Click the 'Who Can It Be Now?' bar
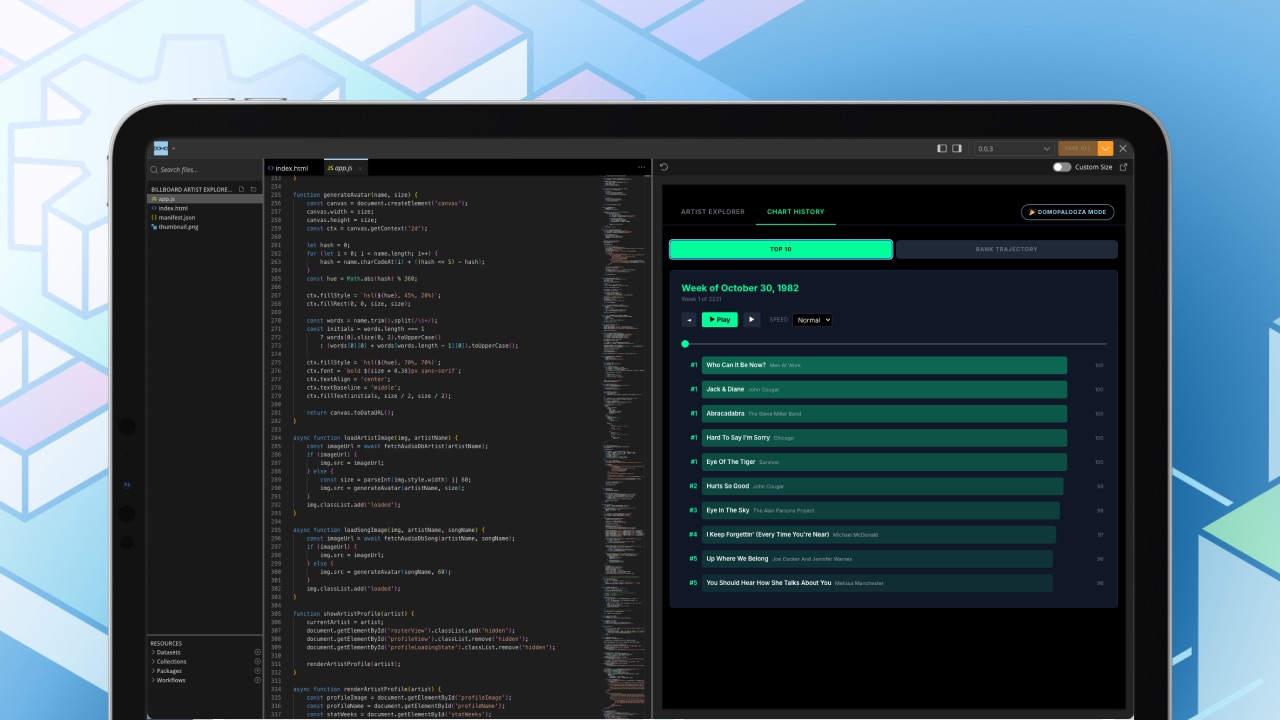This screenshot has width=1280, height=720. pyautogui.click(x=884, y=365)
